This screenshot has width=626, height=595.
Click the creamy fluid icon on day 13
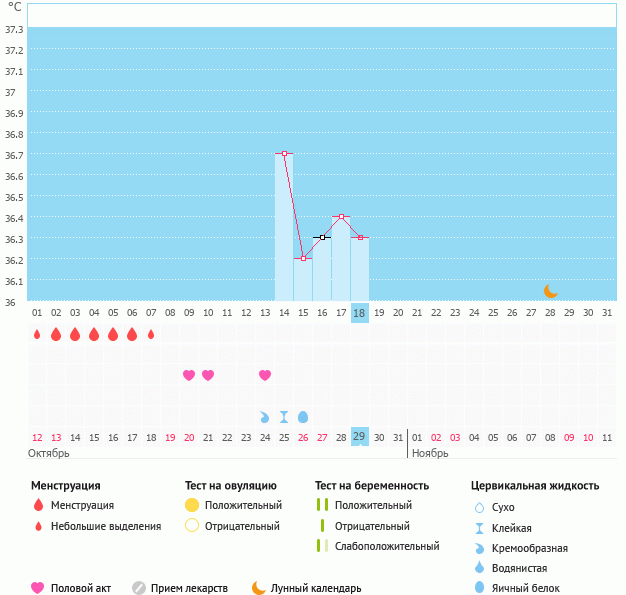click(265, 416)
